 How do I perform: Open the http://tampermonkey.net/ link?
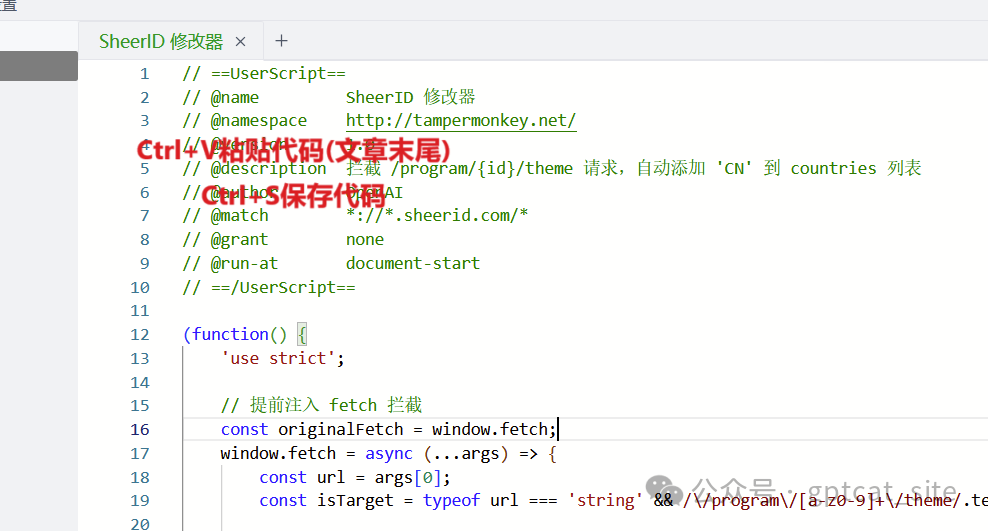click(x=461, y=120)
